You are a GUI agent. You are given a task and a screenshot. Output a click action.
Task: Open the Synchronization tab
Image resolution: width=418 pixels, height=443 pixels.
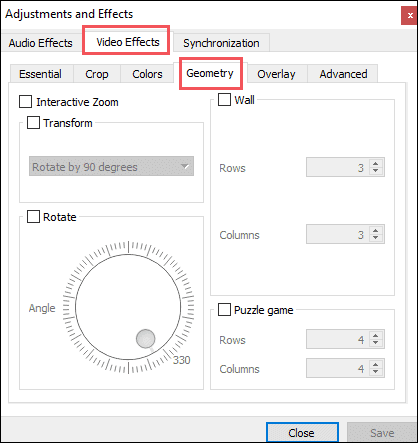[221, 43]
